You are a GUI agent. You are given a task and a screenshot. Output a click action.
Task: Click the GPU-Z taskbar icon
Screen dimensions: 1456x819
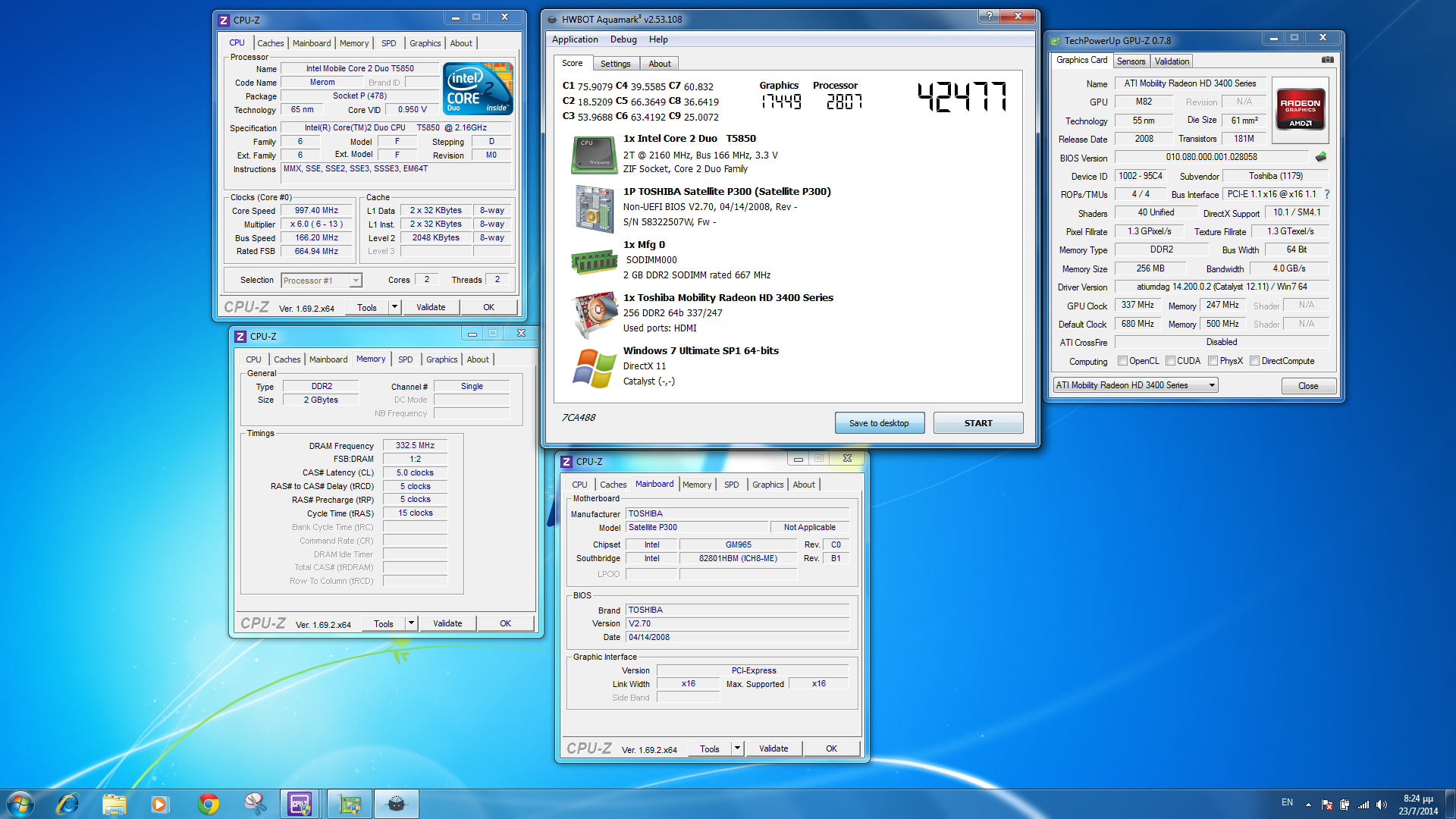click(350, 804)
